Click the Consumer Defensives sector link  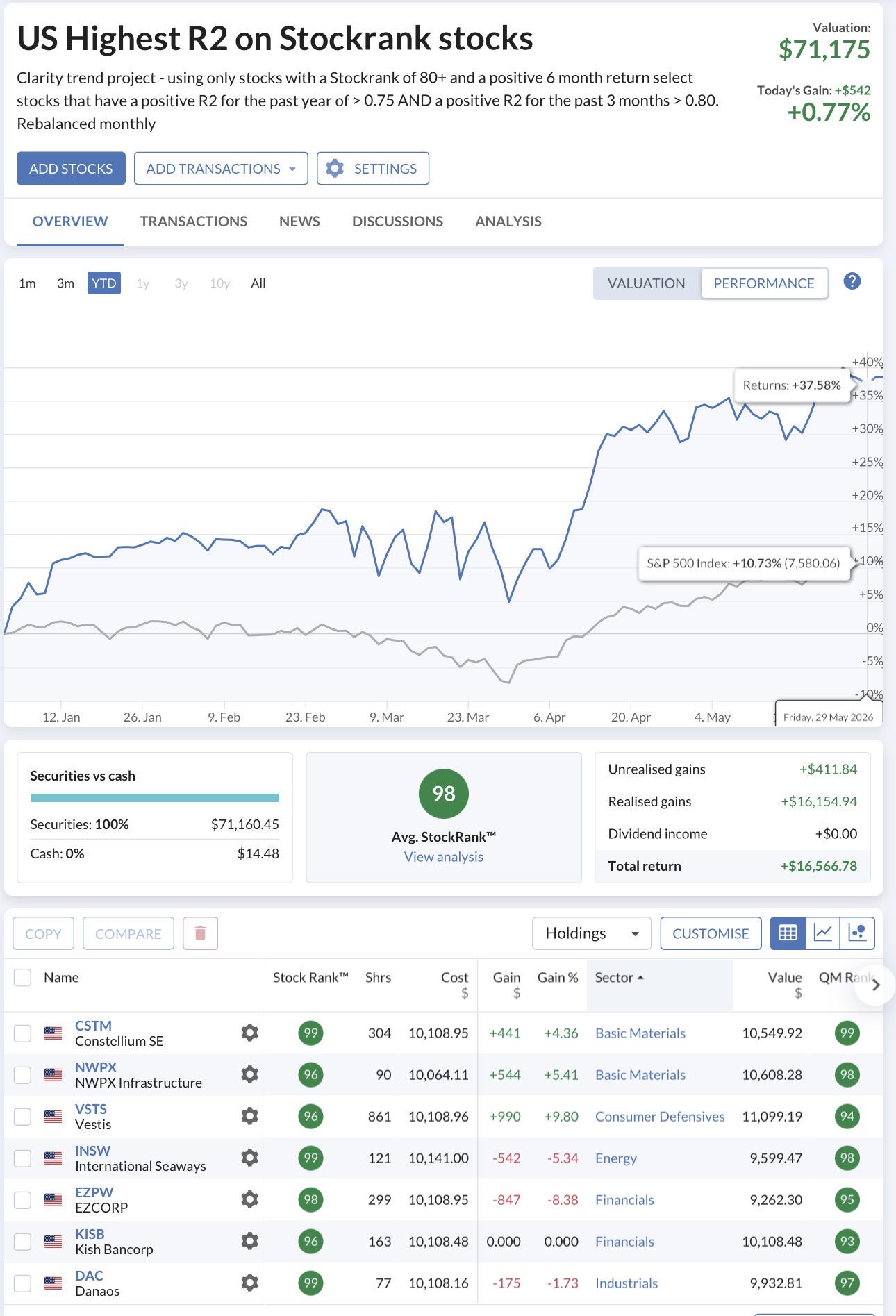(660, 1117)
